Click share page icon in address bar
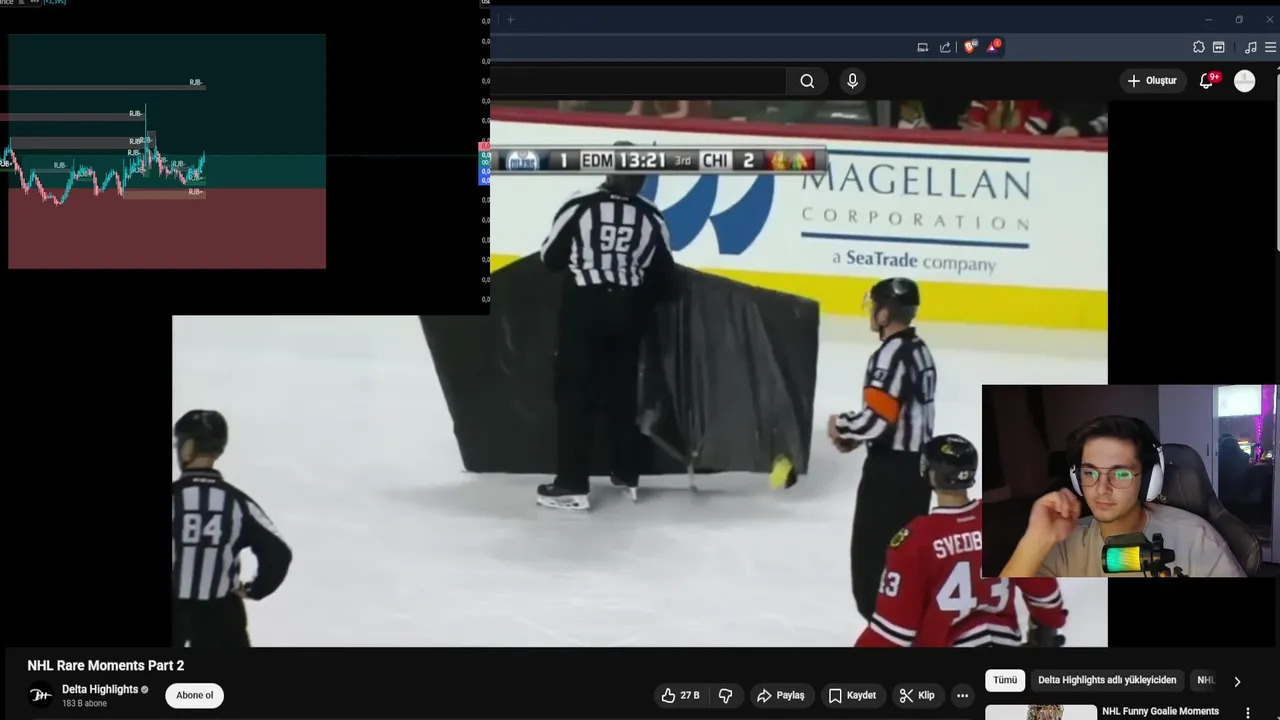Viewport: 1280px width, 720px height. (945, 47)
